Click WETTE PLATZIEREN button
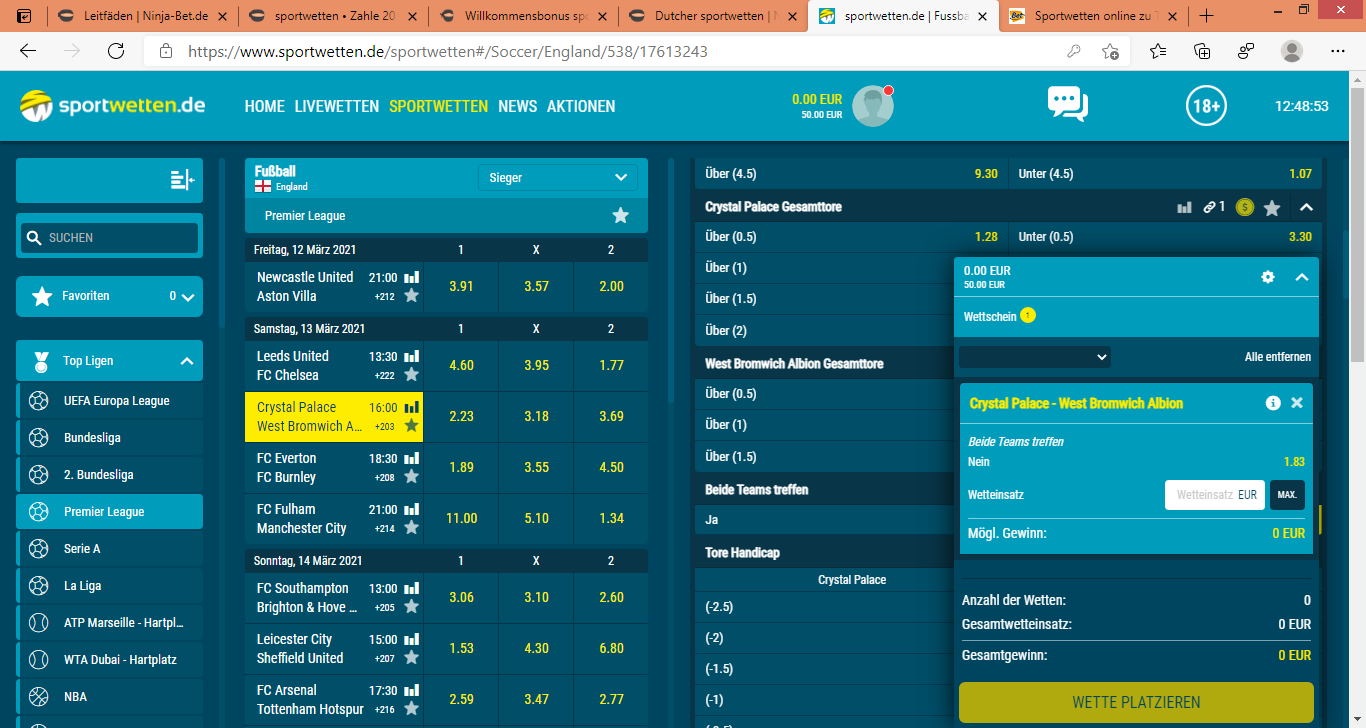1366x728 pixels. tap(1136, 702)
